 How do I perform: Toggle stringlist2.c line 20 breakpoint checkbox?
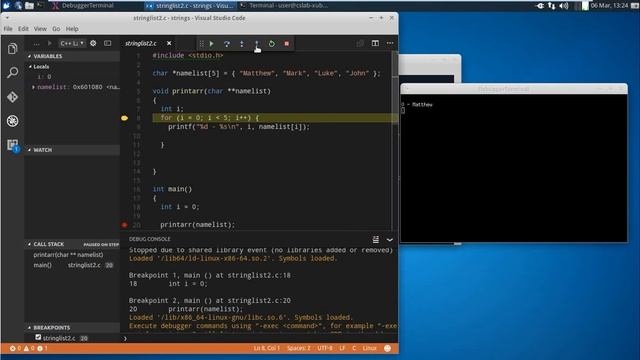[x=38, y=338]
